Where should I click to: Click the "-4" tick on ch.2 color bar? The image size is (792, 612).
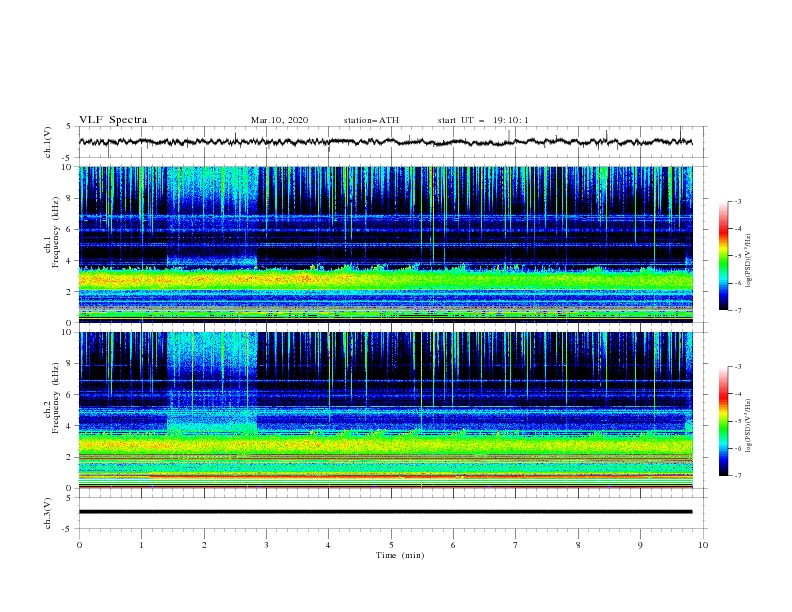[x=737, y=394]
